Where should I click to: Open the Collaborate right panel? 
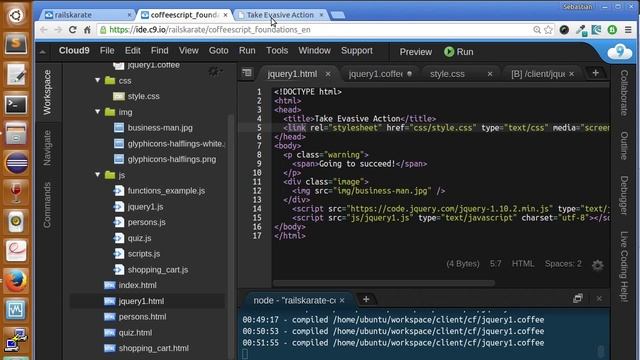pyautogui.click(x=624, y=92)
